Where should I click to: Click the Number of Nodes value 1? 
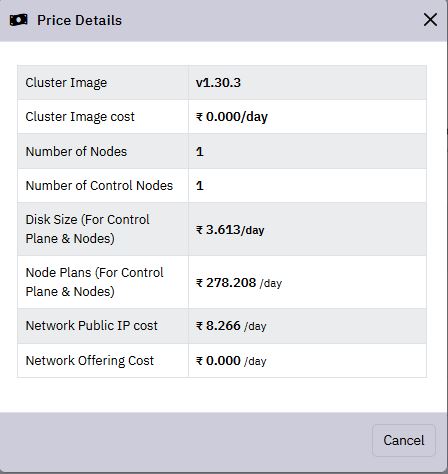pyautogui.click(x=200, y=152)
